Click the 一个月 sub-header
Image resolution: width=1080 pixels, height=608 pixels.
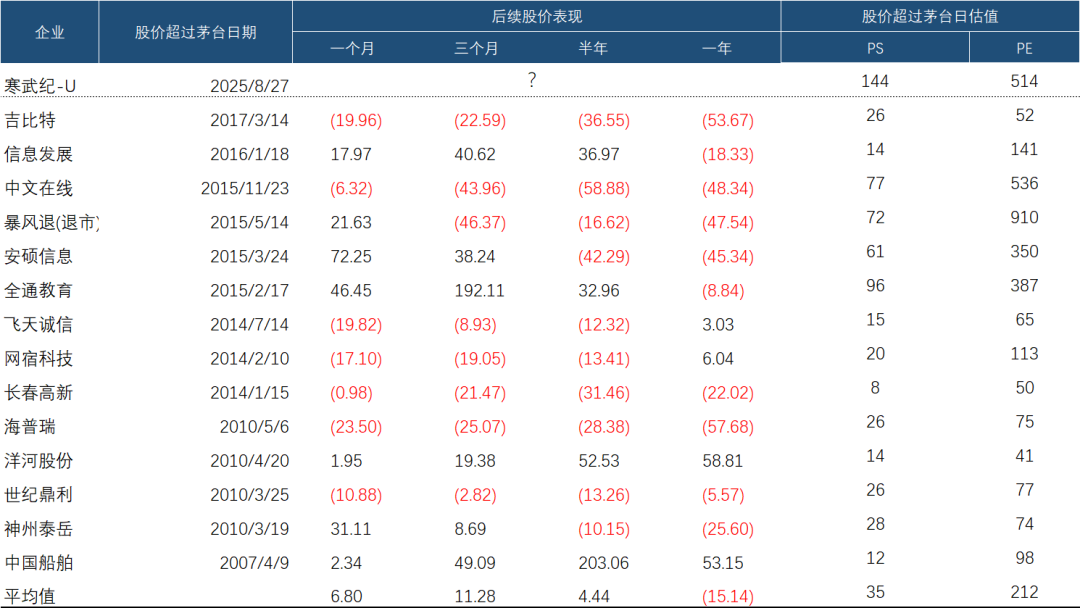[353, 48]
